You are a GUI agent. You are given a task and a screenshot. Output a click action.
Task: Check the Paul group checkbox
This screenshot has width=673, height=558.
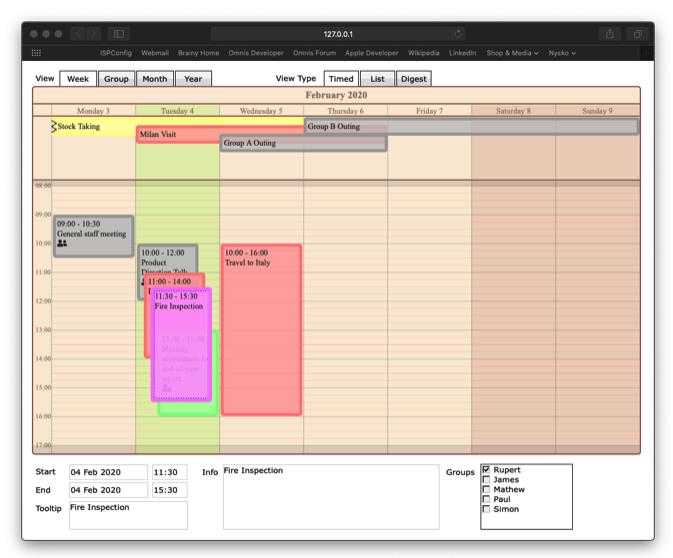pyautogui.click(x=486, y=499)
